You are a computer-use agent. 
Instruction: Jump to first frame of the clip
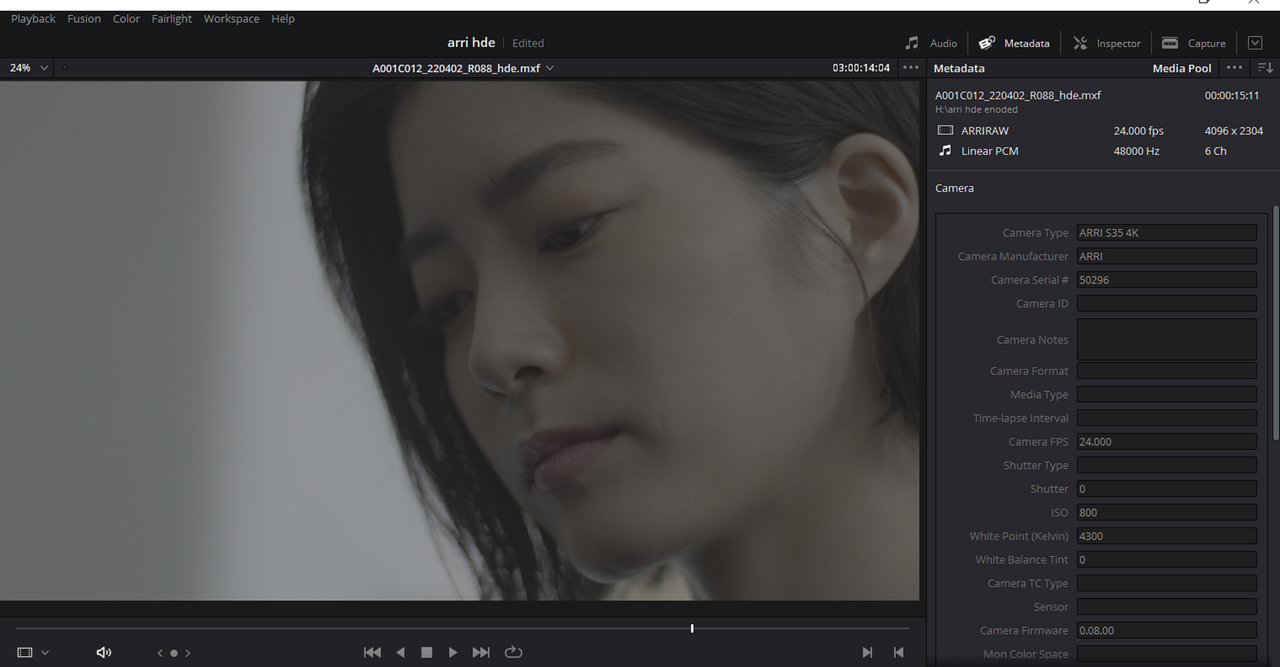[x=372, y=652]
